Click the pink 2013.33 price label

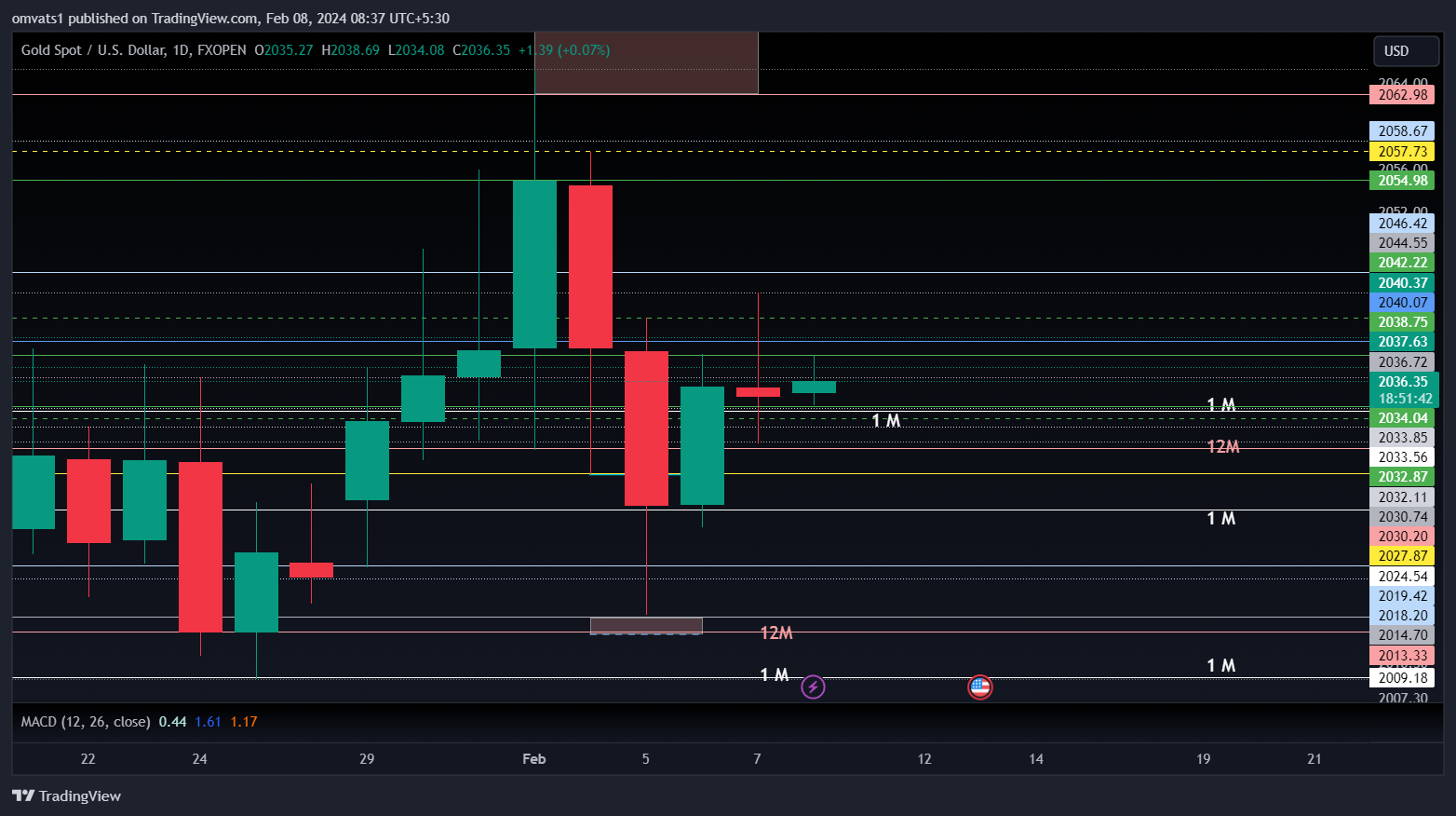(x=1402, y=656)
